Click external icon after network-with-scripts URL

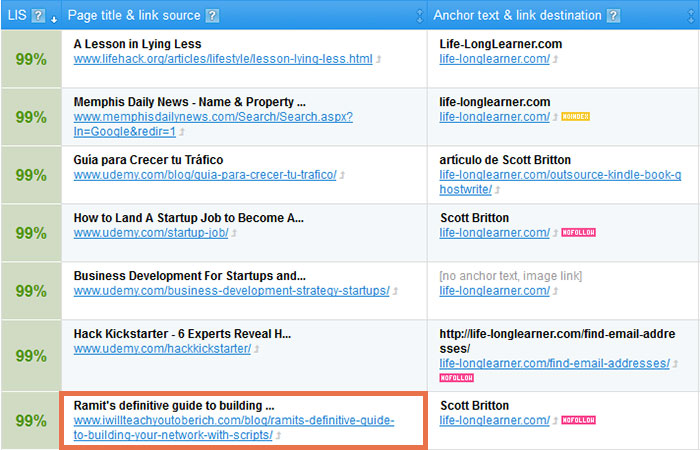(278, 435)
